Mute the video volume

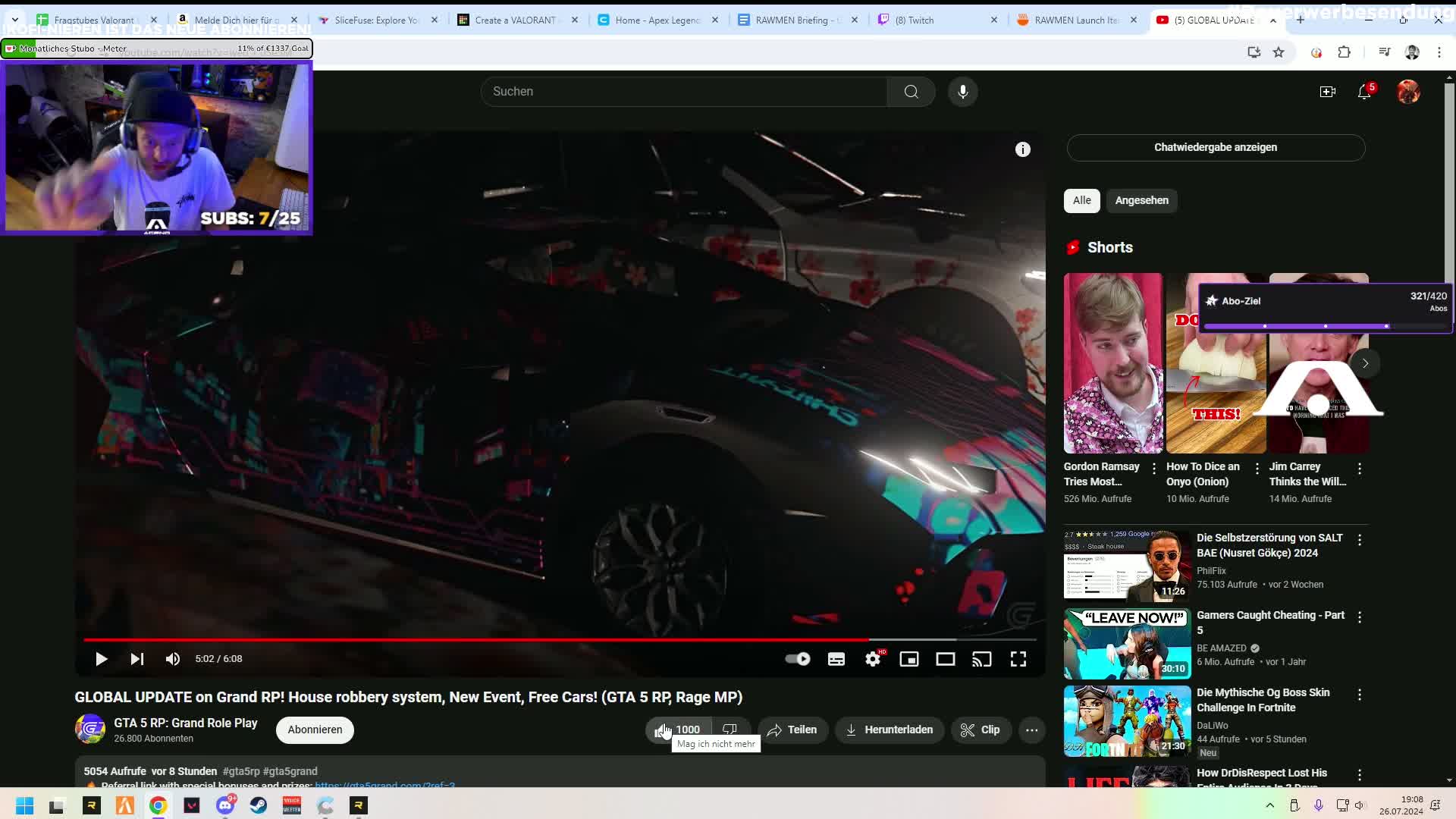(173, 659)
